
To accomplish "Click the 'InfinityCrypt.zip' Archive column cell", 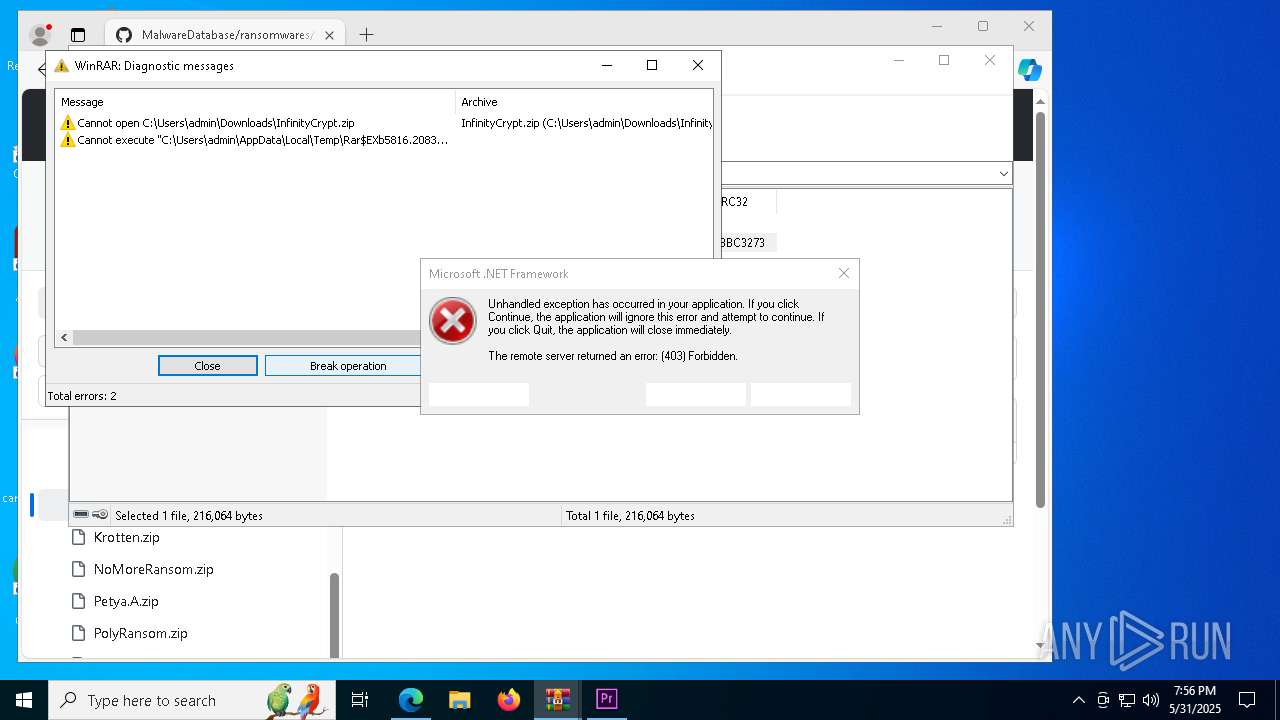I will pyautogui.click(x=586, y=123).
